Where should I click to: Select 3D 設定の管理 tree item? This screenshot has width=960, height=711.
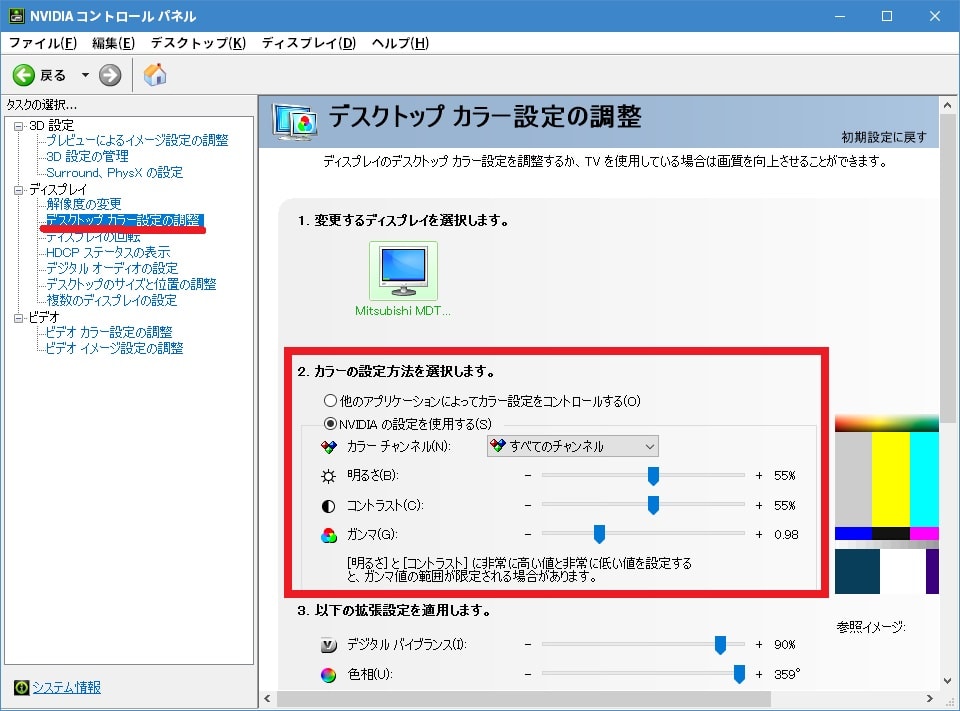click(88, 156)
